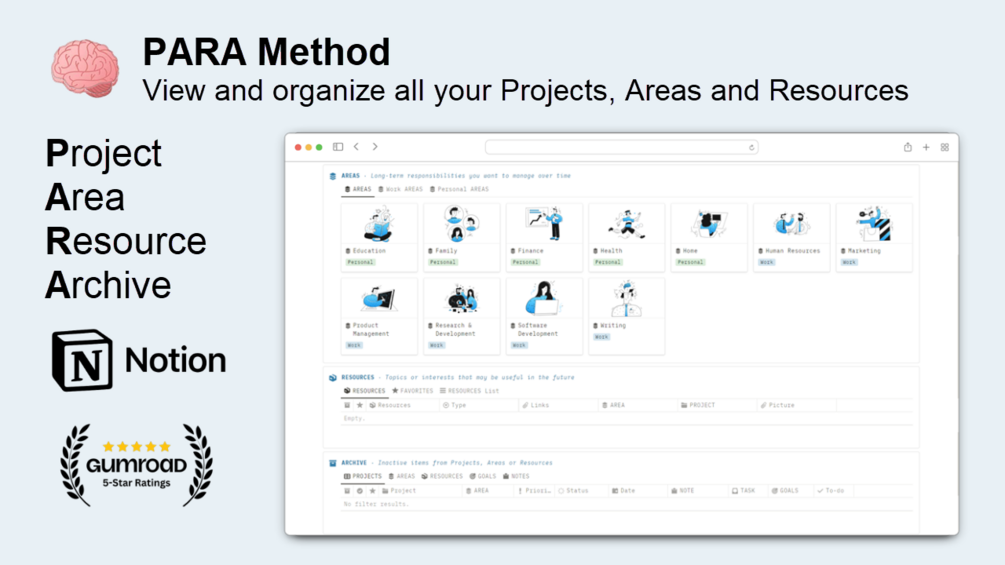The height and width of the screenshot is (565, 1005).
Task: Click the Picture column header
Action: tap(777, 405)
